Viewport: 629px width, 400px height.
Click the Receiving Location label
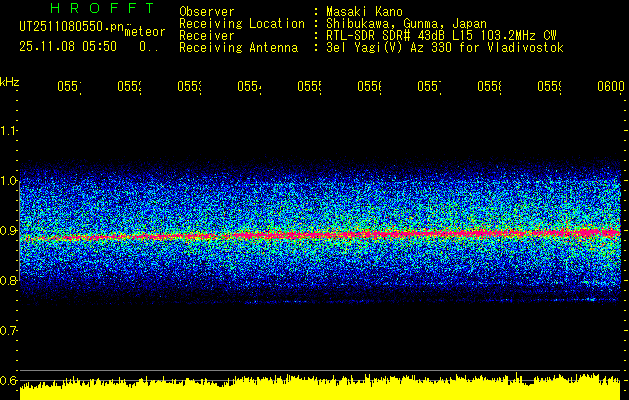242,24
